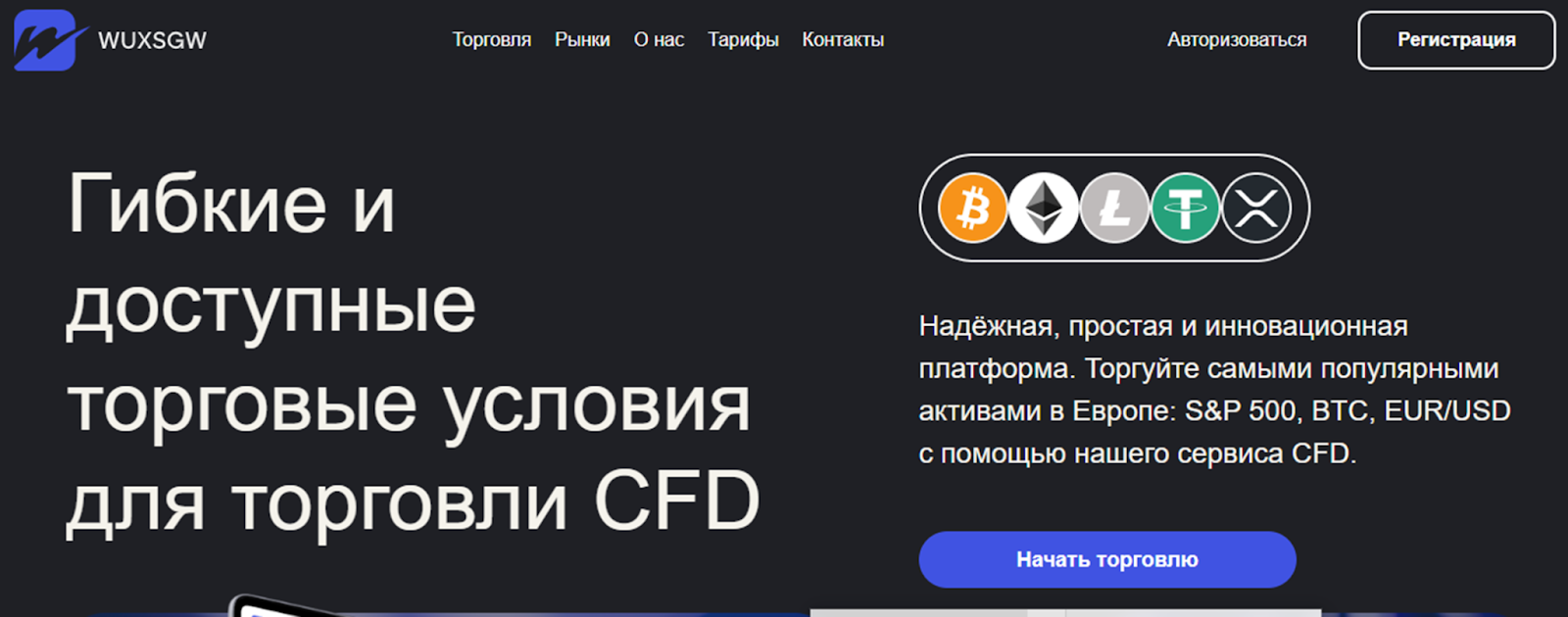Viewport: 1568px width, 617px height.
Task: Select the Ethereum coin icon
Action: point(1043,208)
